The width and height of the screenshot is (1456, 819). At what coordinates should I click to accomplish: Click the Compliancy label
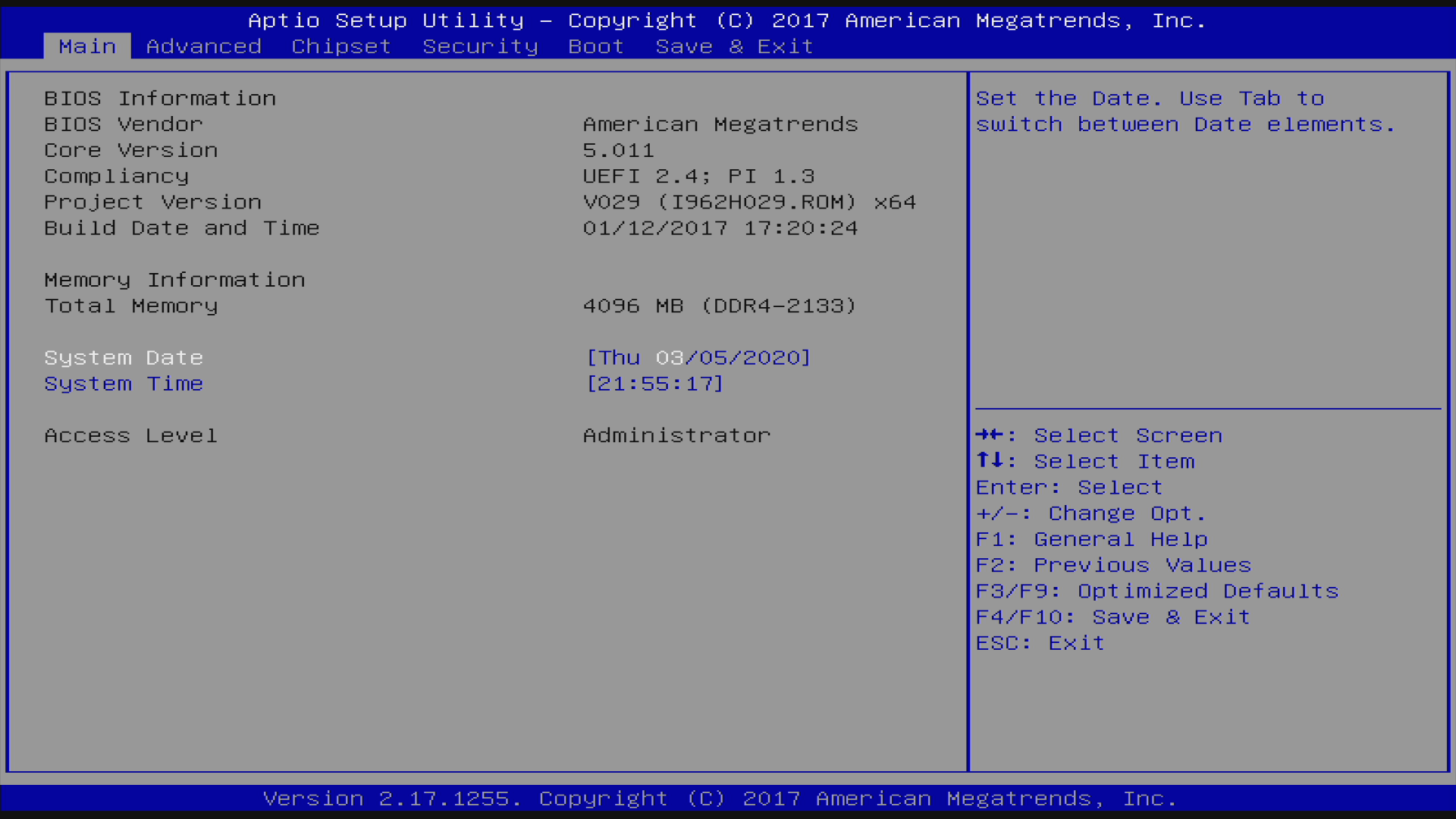click(x=117, y=176)
